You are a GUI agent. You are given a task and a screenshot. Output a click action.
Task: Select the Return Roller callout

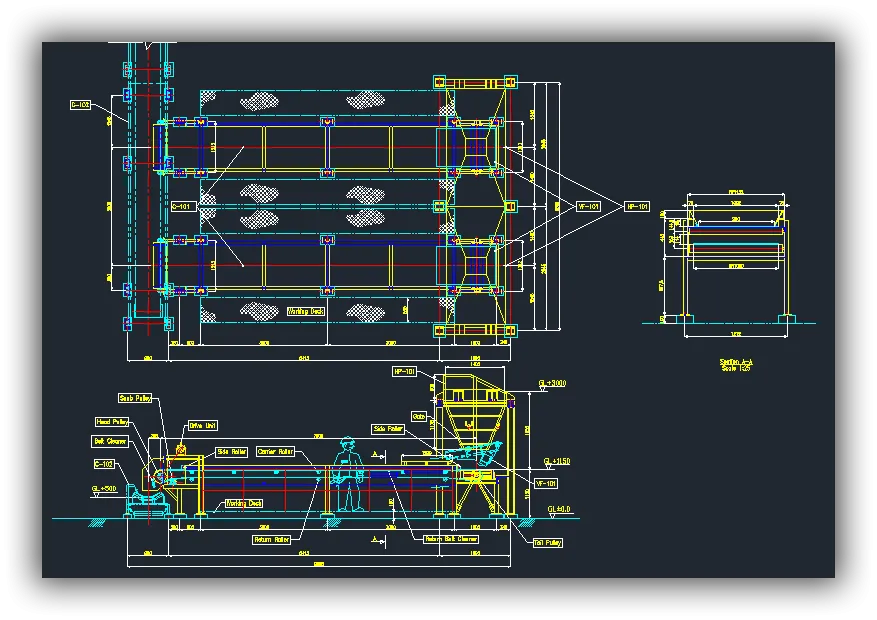point(272,539)
